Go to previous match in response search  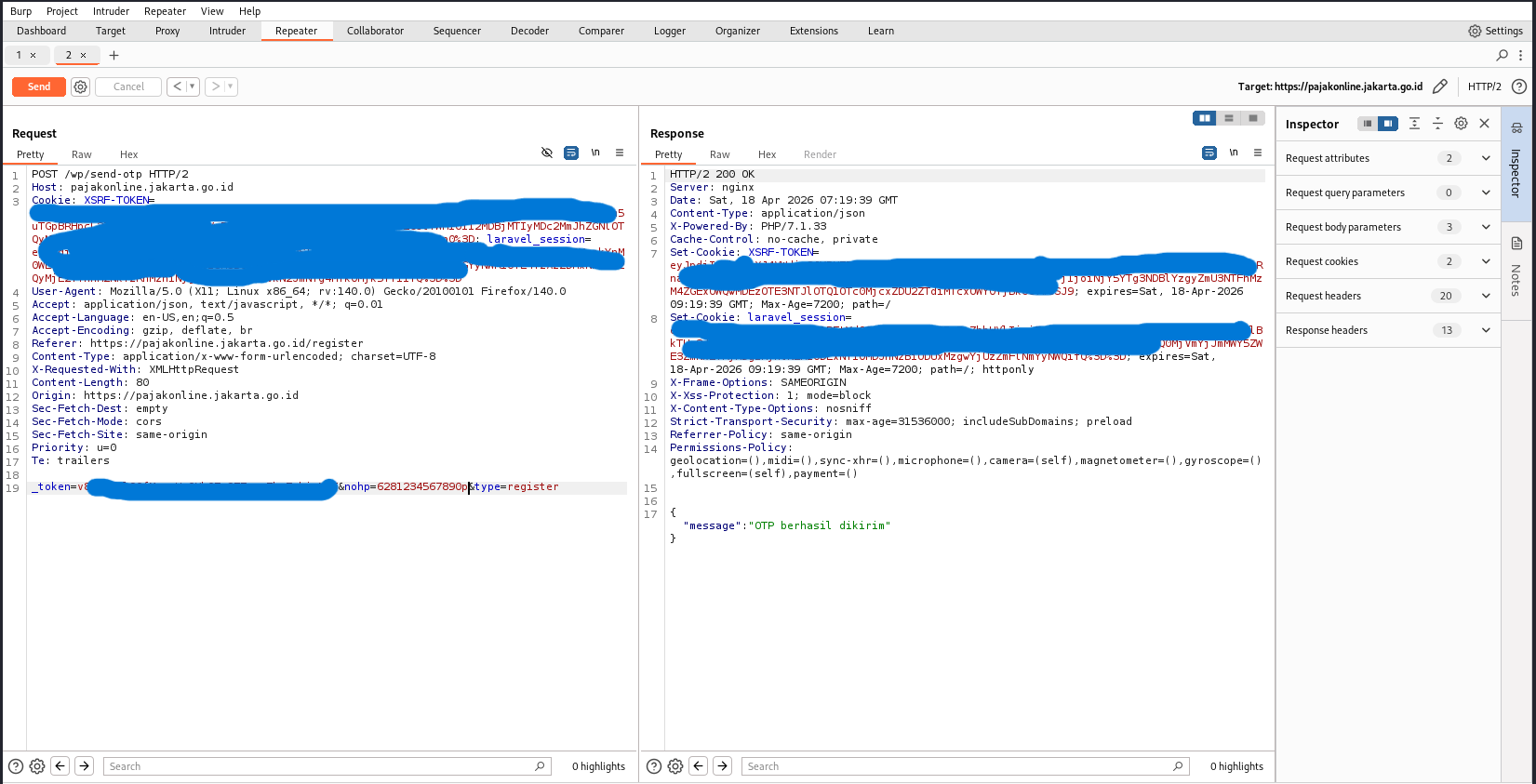[699, 766]
